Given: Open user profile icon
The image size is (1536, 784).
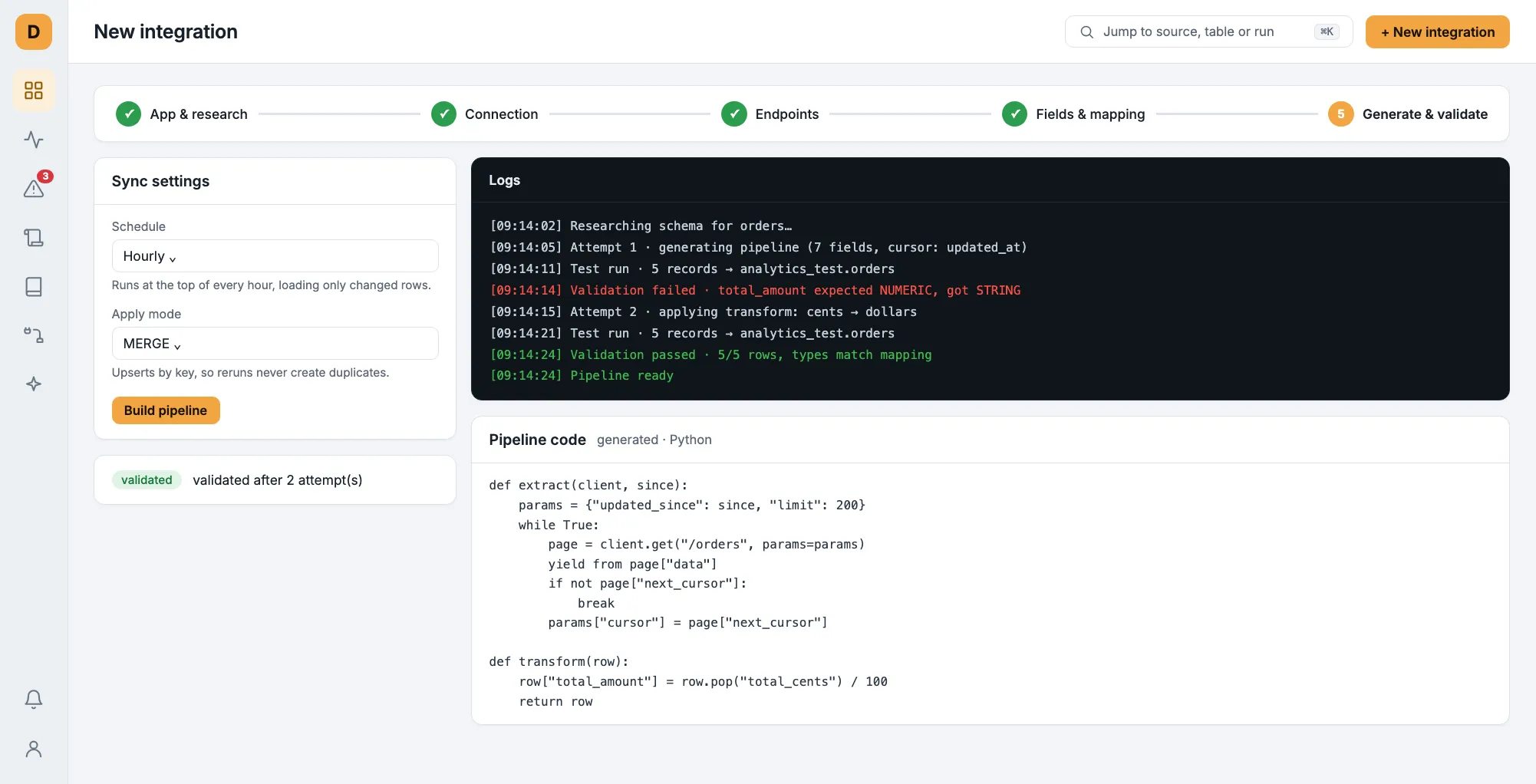Looking at the screenshot, I should coord(34,749).
